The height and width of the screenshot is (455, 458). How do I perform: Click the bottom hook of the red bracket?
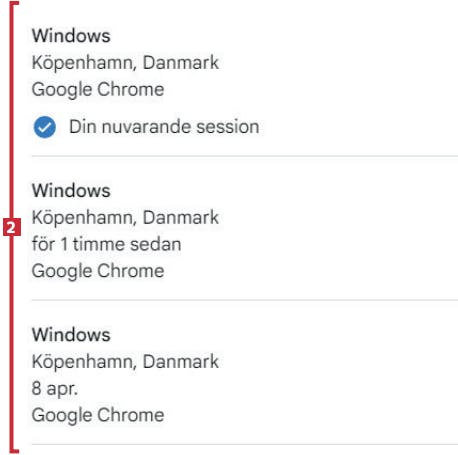(14, 451)
